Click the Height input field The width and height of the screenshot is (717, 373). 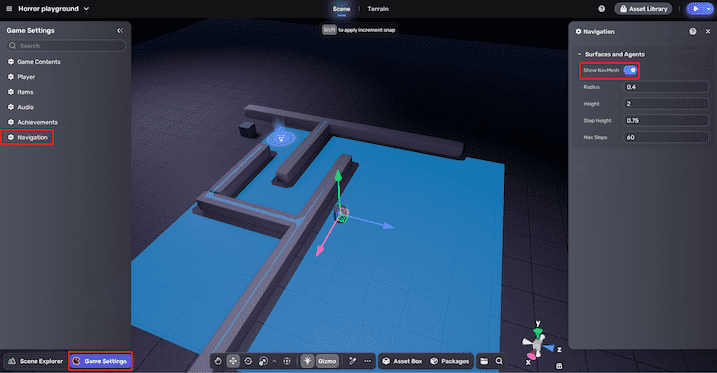tap(666, 104)
